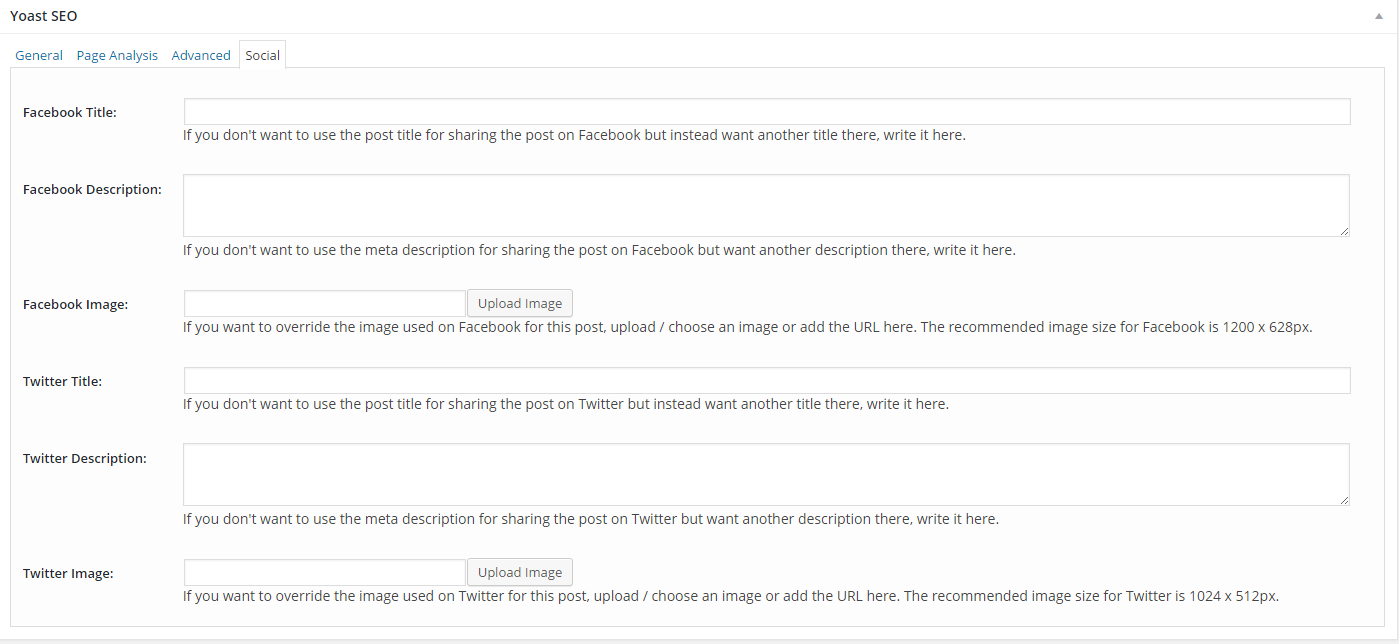This screenshot has width=1399, height=644.
Task: Switch to the General tab
Action: point(38,55)
